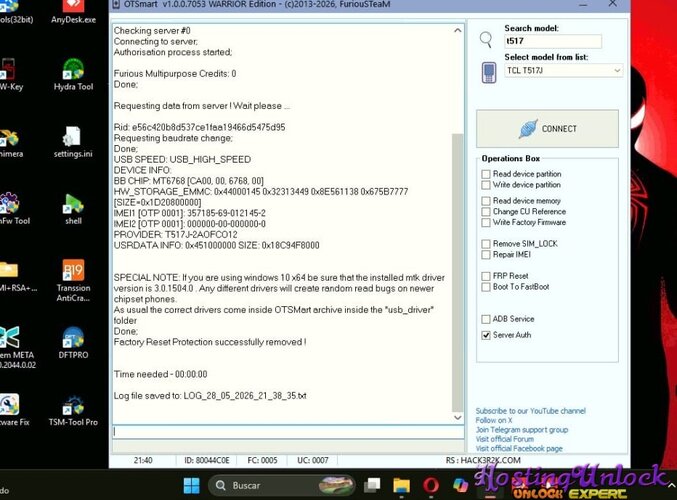Click the IMEI1 line in log
The height and width of the screenshot is (500, 677).
tap(190, 213)
